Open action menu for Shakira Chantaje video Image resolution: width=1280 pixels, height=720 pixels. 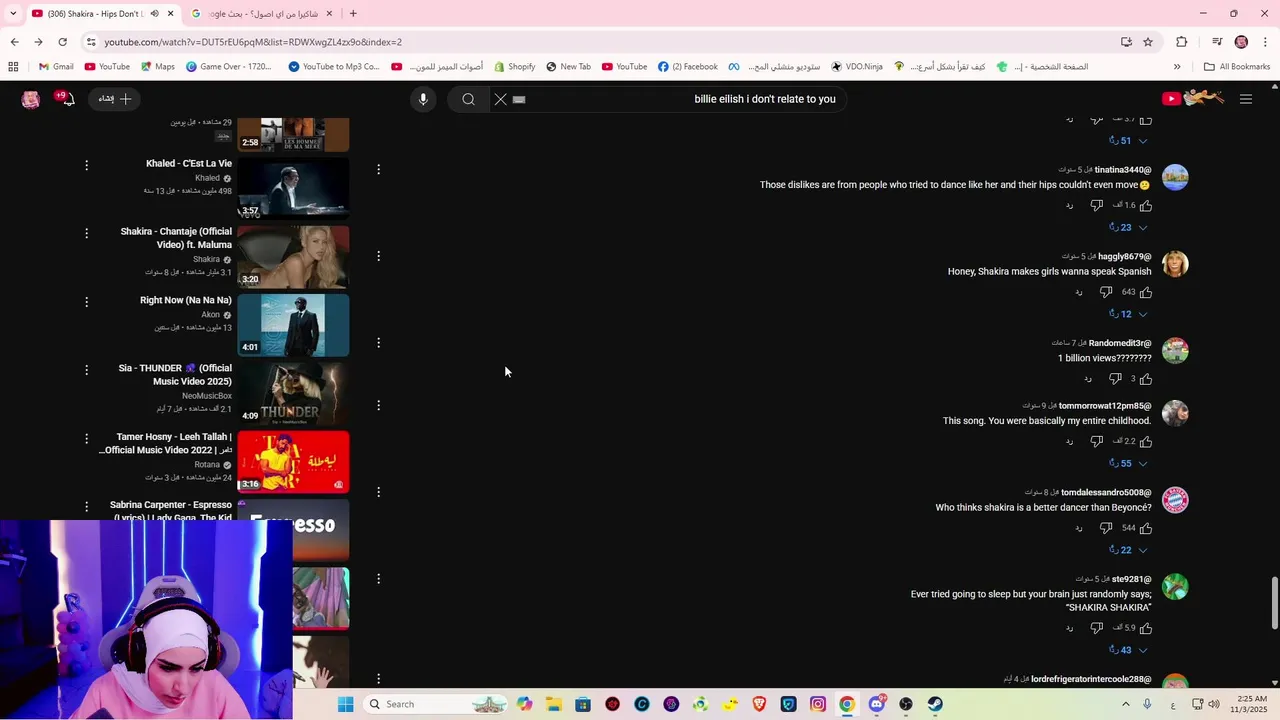click(86, 233)
